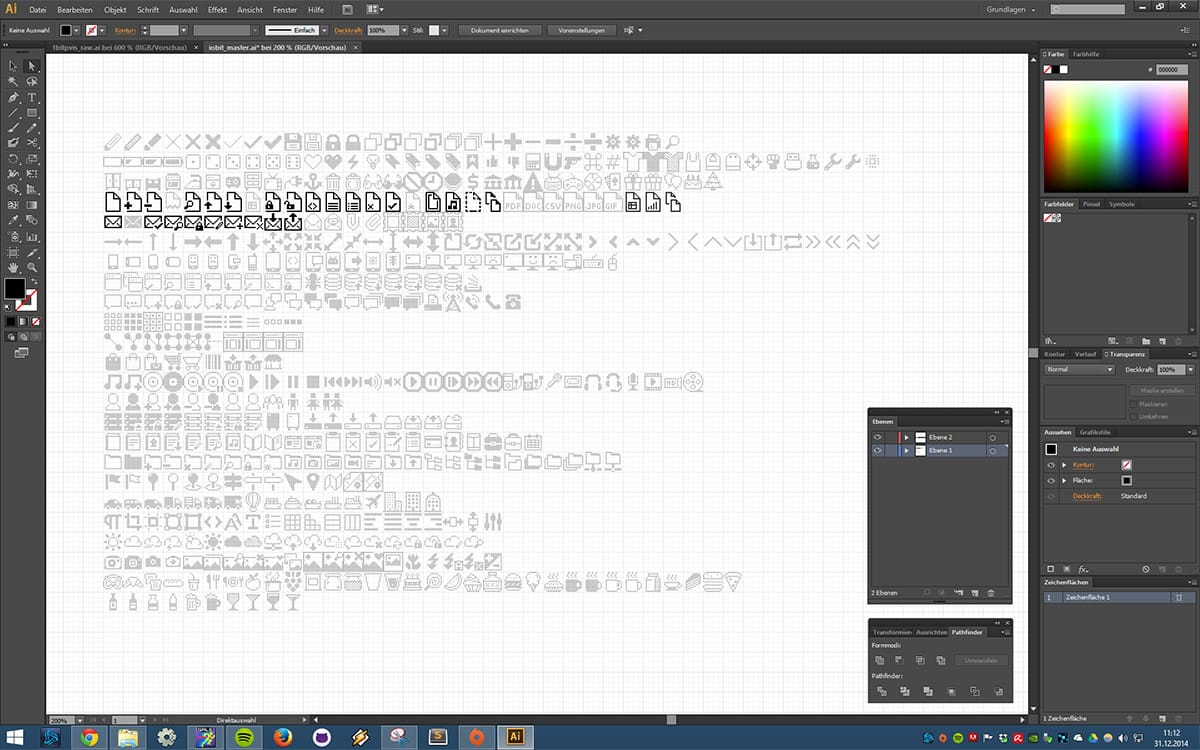The width and height of the screenshot is (1200, 750).
Task: Open Spotify from the taskbar
Action: (244, 738)
